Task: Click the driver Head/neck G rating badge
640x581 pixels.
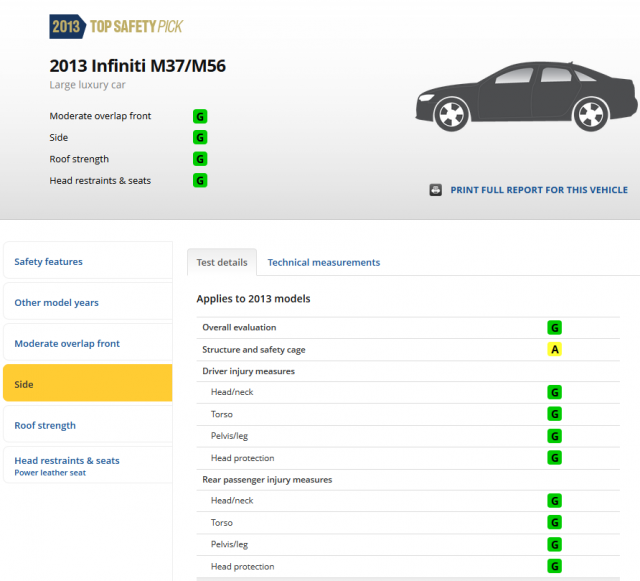Action: [x=554, y=392]
